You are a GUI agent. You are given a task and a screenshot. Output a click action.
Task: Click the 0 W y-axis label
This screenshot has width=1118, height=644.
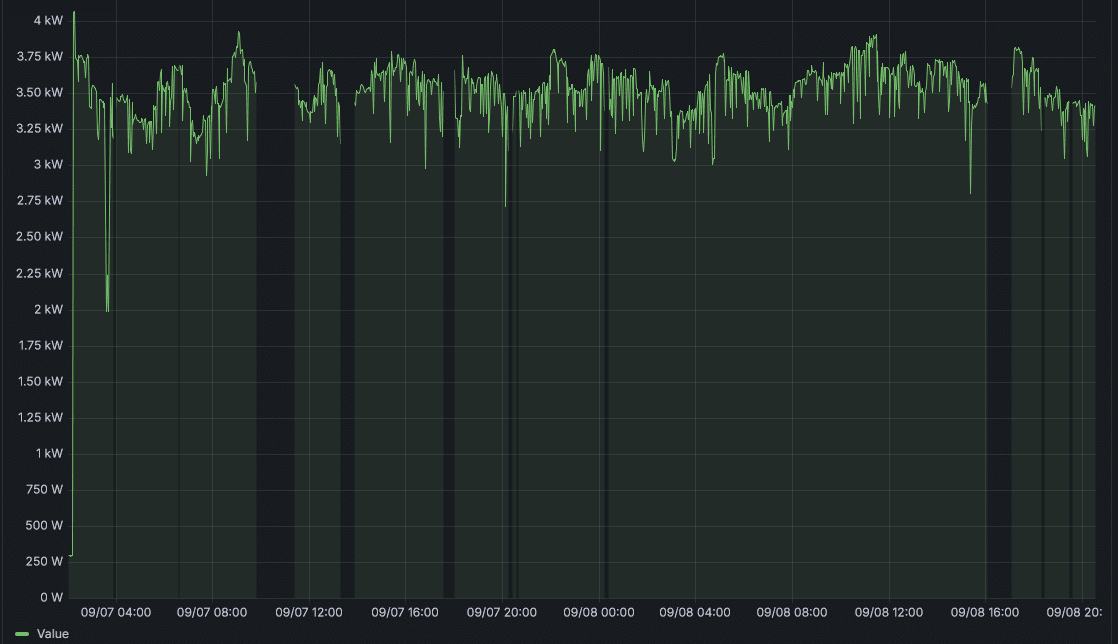click(x=51, y=598)
